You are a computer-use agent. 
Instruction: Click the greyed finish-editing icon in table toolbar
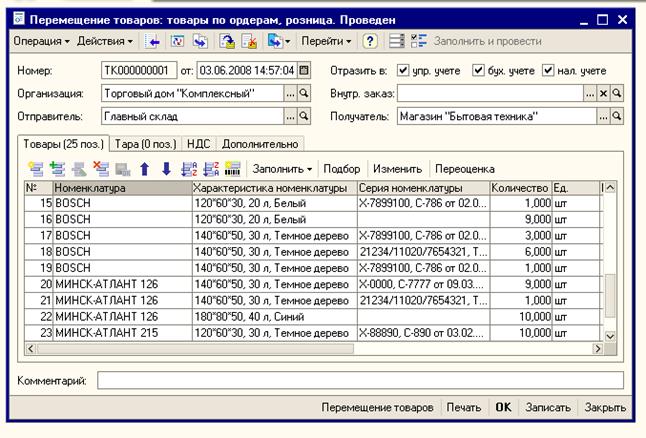click(x=123, y=169)
